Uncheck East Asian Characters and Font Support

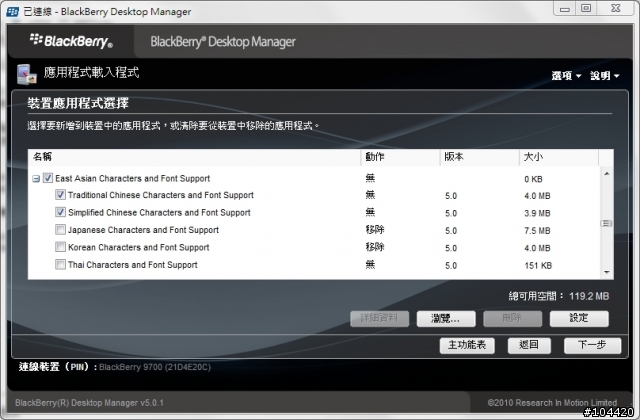coord(48,178)
